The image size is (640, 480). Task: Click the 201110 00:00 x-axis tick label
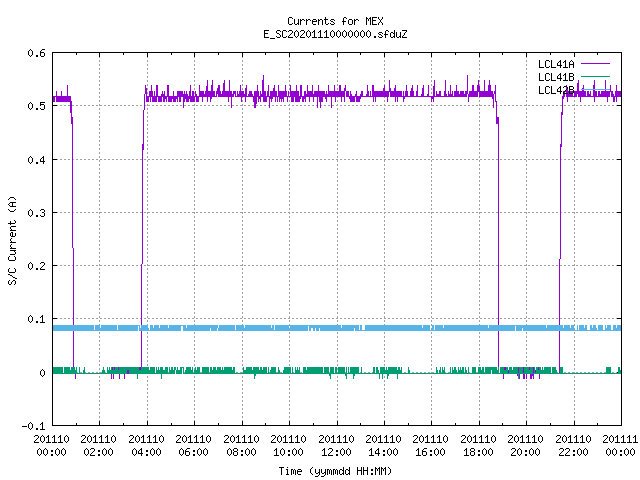click(x=51, y=446)
